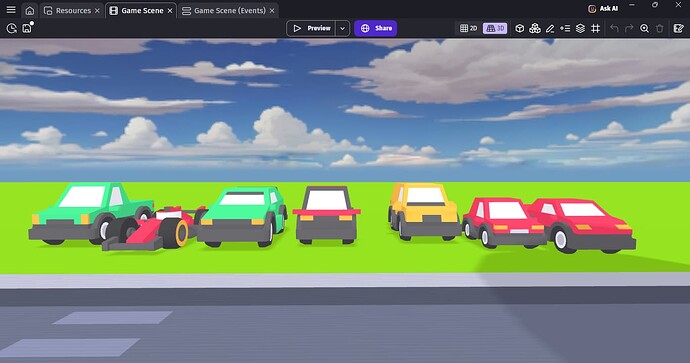Open the Objects panel cube icon
This screenshot has width=690, height=363.
pos(520,29)
